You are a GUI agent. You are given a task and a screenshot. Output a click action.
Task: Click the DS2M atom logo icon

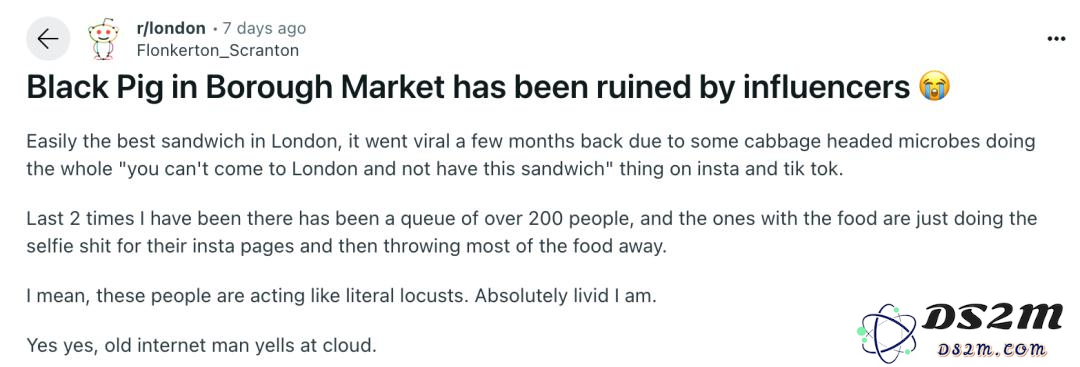click(888, 331)
